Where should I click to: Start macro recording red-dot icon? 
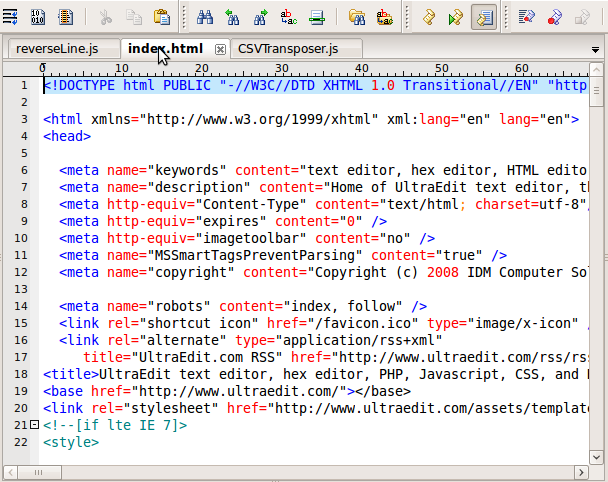point(554,17)
